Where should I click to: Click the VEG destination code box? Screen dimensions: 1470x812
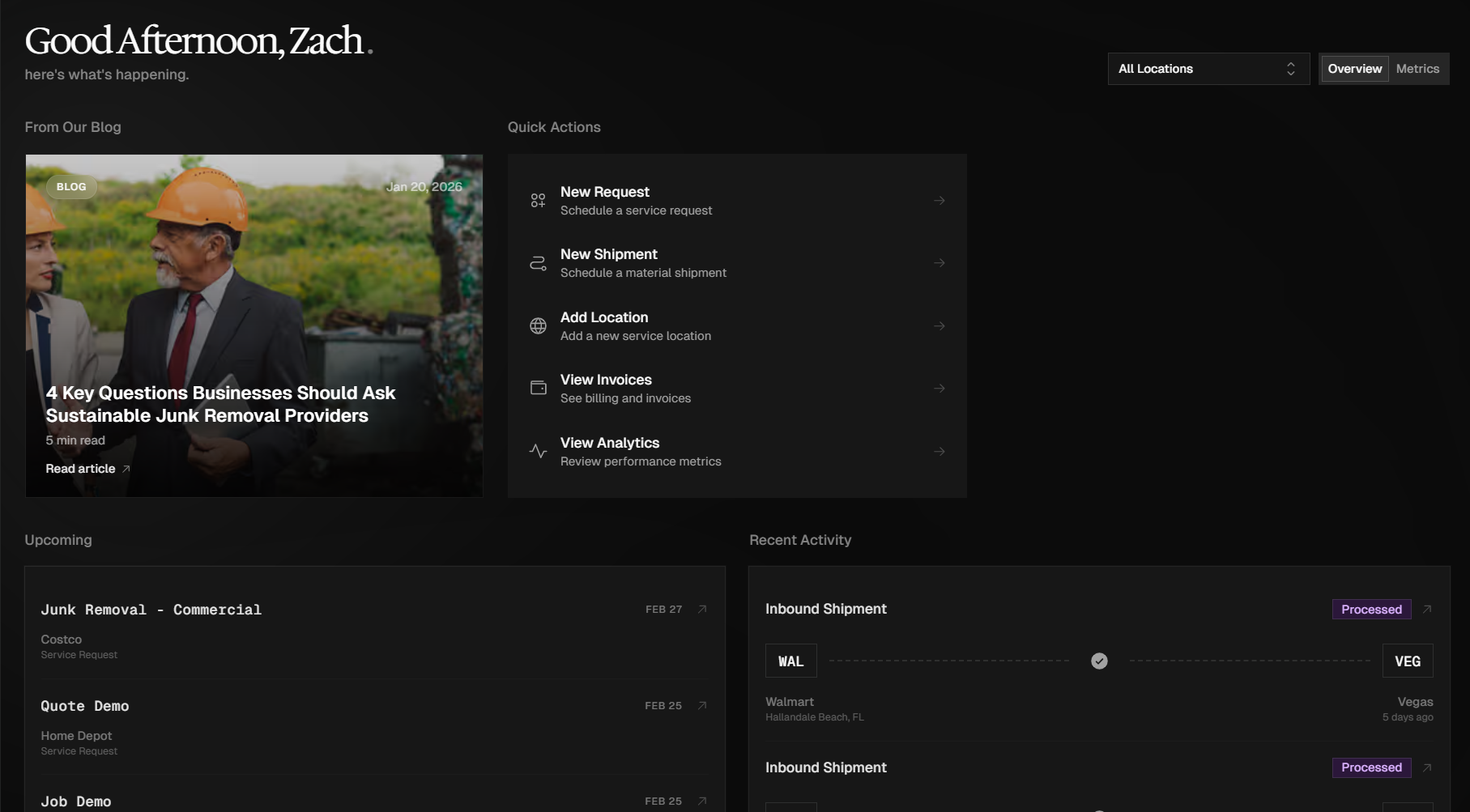click(x=1407, y=661)
